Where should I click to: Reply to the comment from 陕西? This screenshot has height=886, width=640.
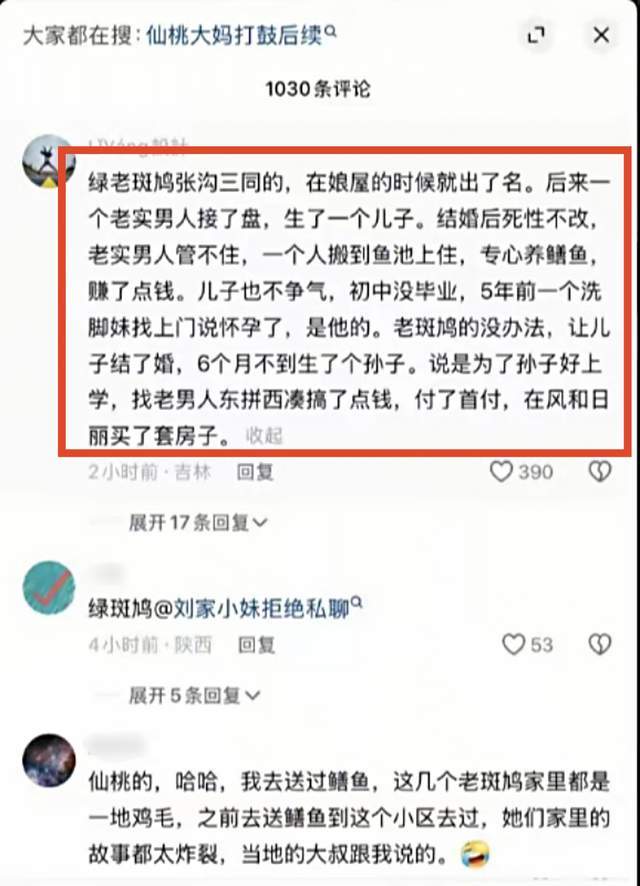coord(256,645)
